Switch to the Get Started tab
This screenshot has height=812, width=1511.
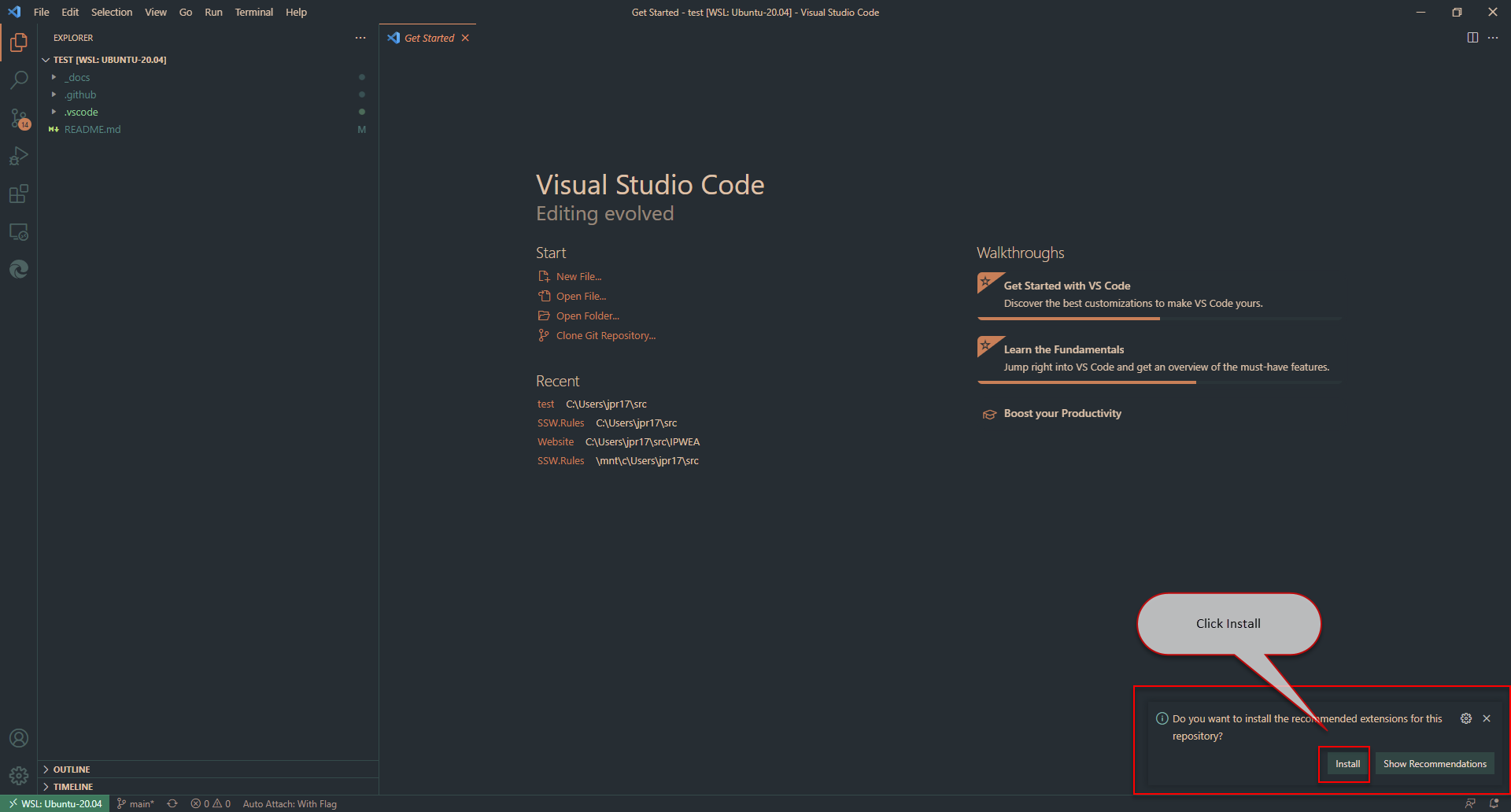click(x=428, y=38)
